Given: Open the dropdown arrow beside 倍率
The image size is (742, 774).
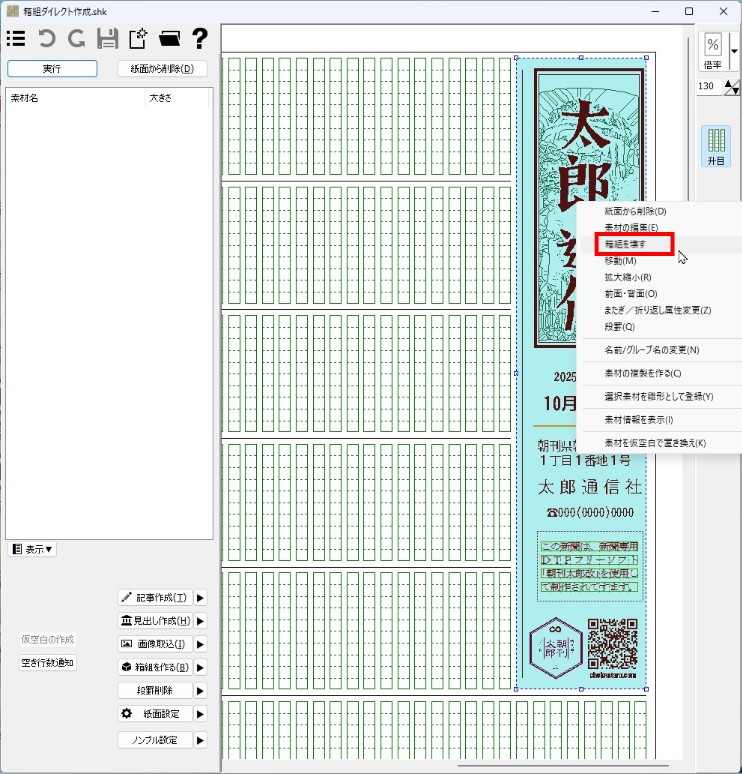Looking at the screenshot, I should pos(734,49).
